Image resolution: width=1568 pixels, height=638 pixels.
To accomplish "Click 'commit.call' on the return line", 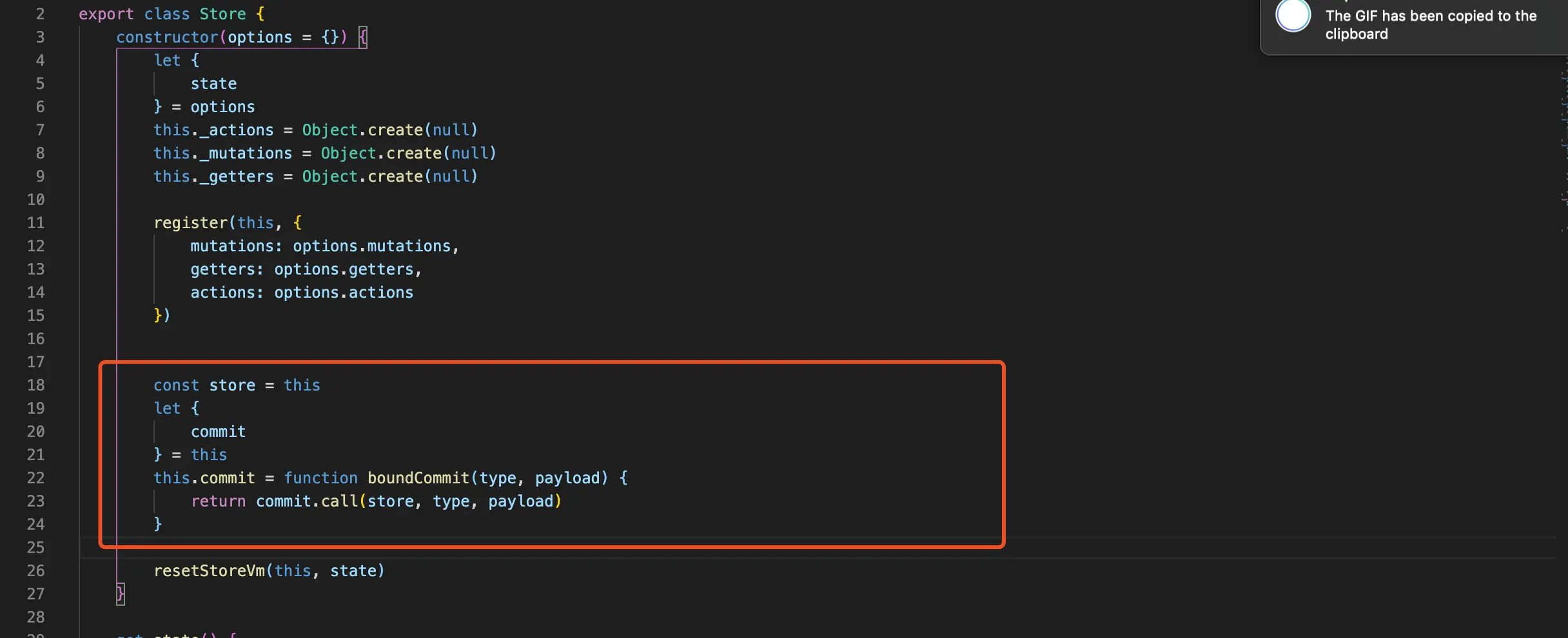I will [306, 501].
